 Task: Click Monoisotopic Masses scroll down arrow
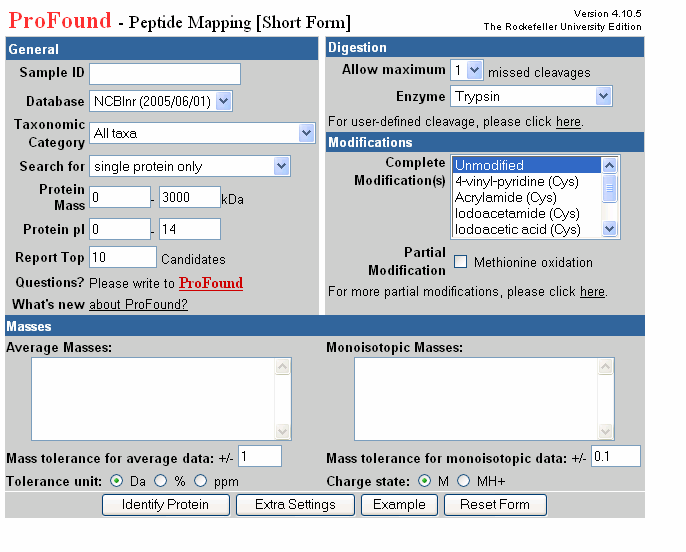pyautogui.click(x=606, y=431)
